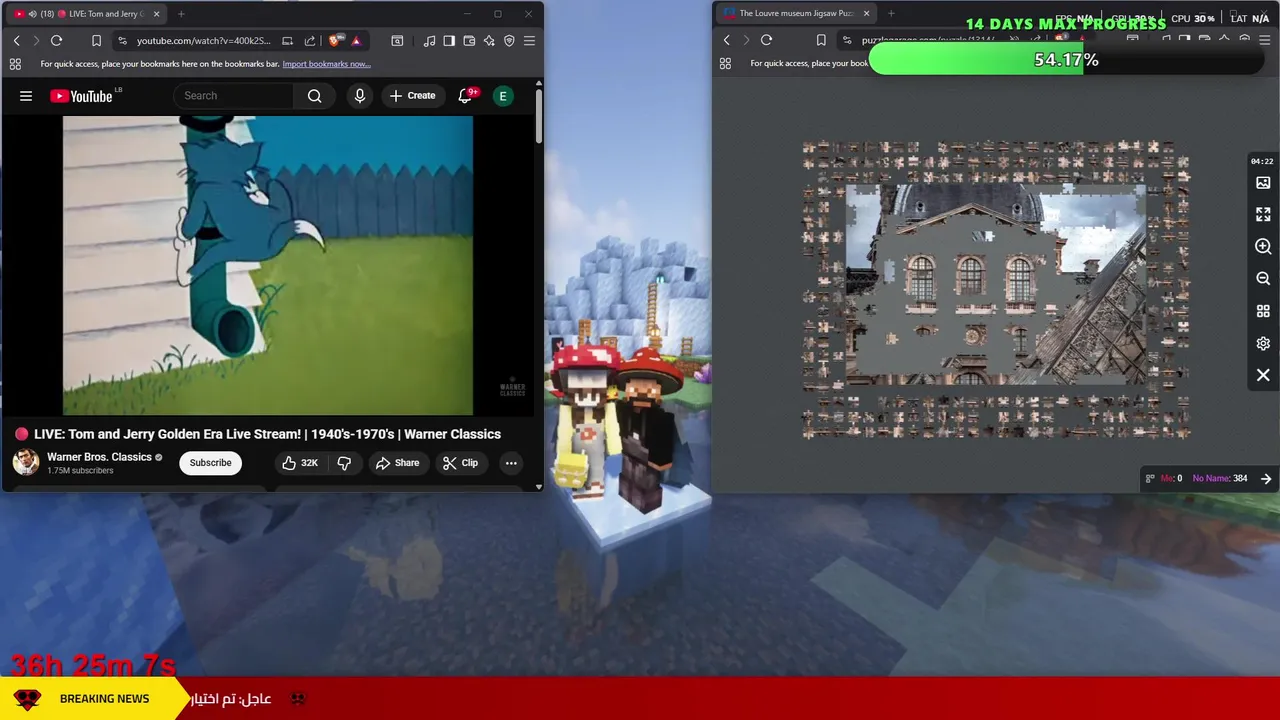This screenshot has height=720, width=1280.
Task: Show puzzle preview image
Action: [1263, 183]
